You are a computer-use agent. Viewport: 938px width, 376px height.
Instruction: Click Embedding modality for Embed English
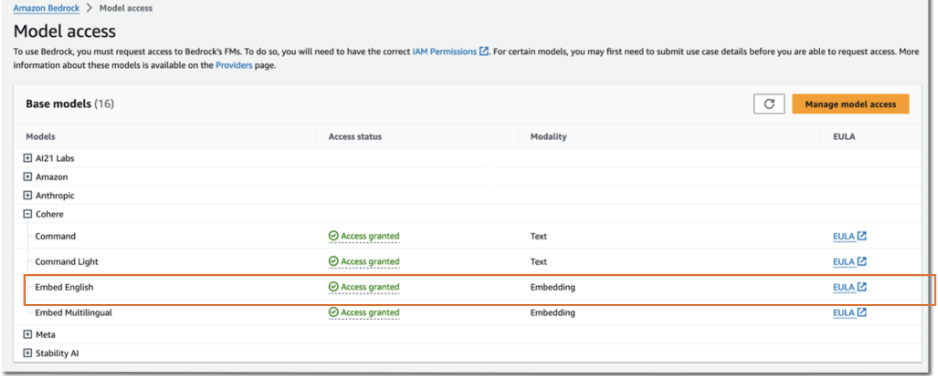(553, 287)
